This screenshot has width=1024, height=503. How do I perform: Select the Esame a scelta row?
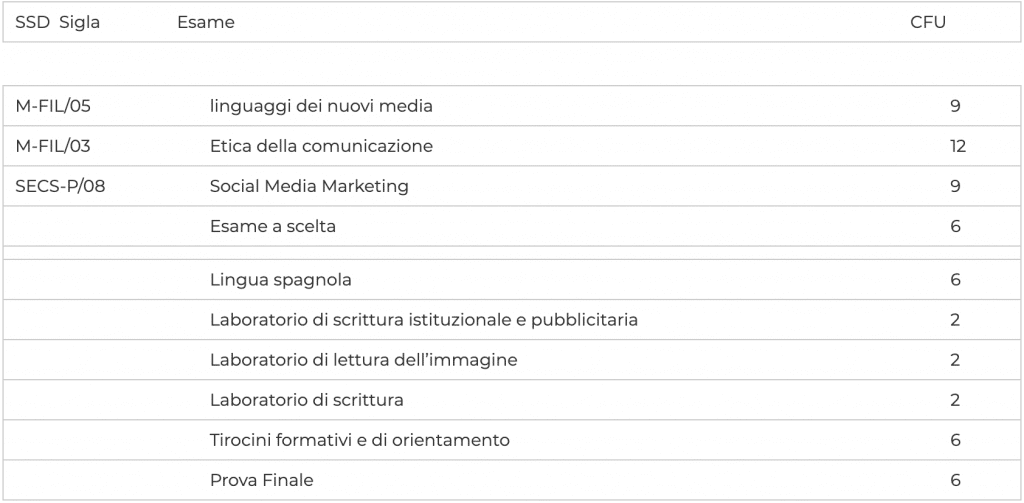pyautogui.click(x=511, y=226)
